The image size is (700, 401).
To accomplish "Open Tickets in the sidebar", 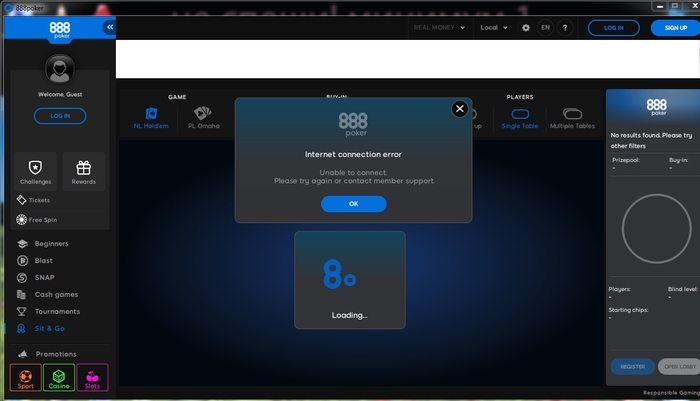I will 33,200.
